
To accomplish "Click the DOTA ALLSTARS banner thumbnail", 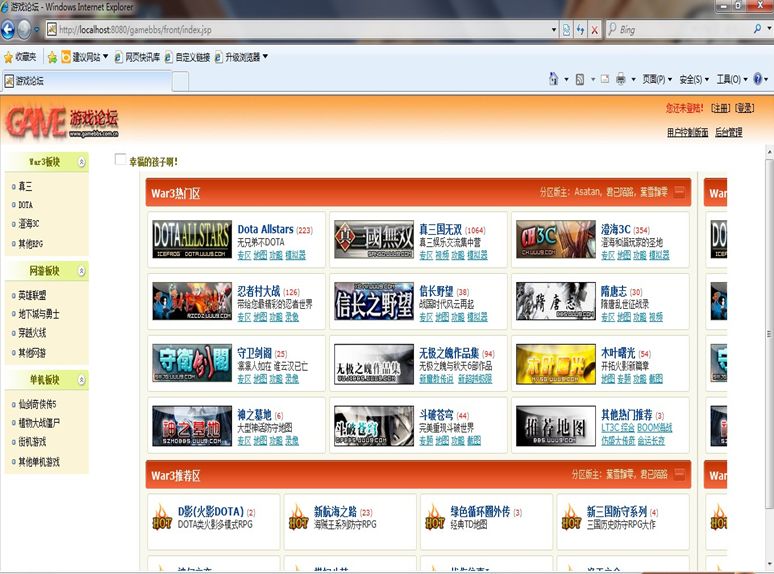I will [x=192, y=239].
